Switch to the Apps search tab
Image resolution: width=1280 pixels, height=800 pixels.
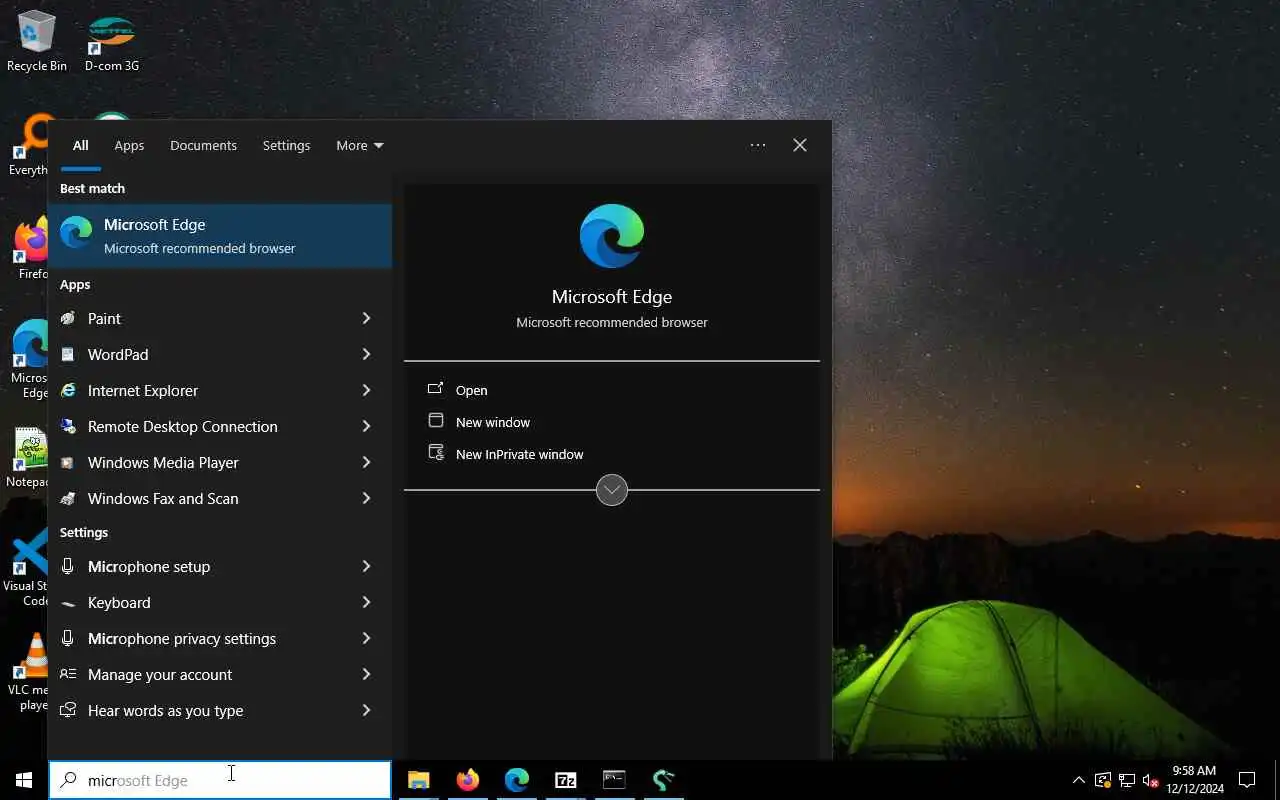point(129,145)
